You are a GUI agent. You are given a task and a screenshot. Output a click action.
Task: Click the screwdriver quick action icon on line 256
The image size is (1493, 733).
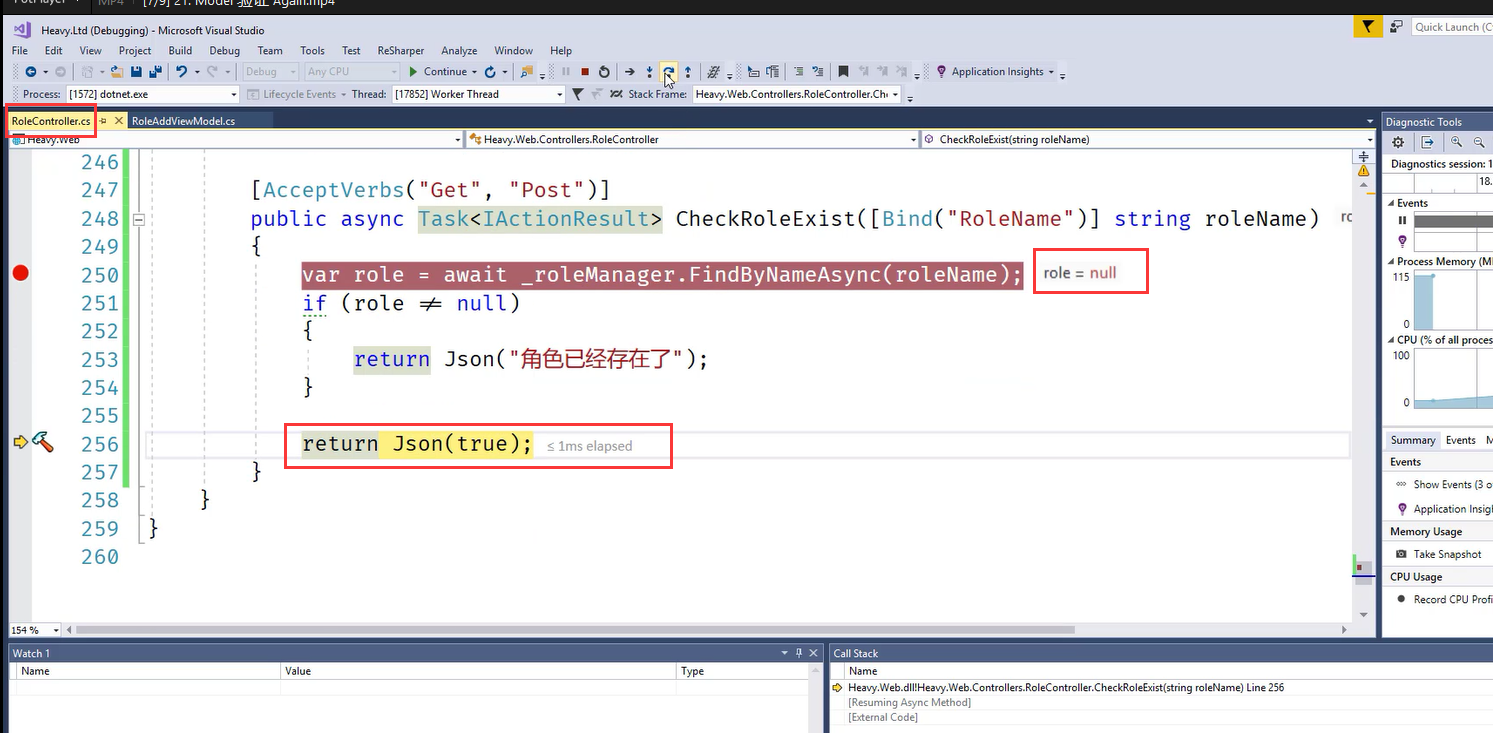click(43, 442)
